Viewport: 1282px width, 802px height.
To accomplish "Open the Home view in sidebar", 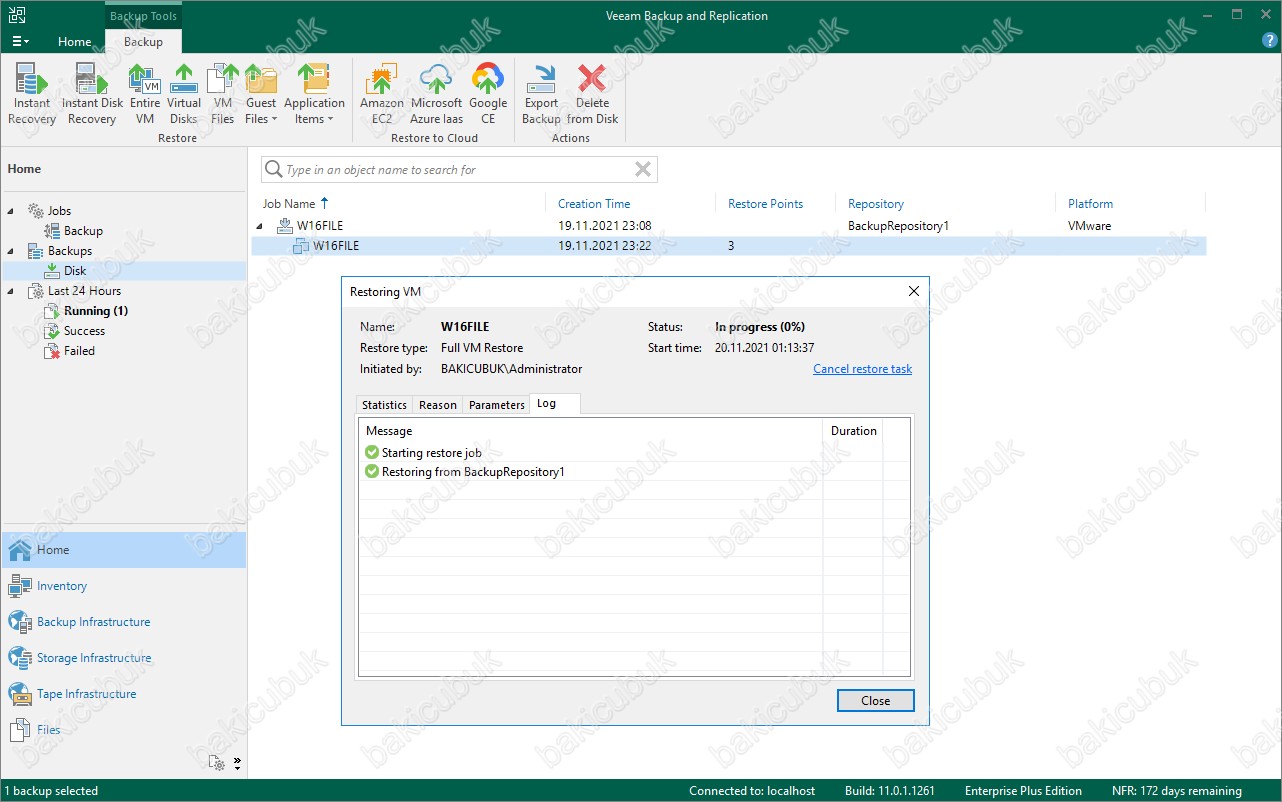I will tap(123, 550).
